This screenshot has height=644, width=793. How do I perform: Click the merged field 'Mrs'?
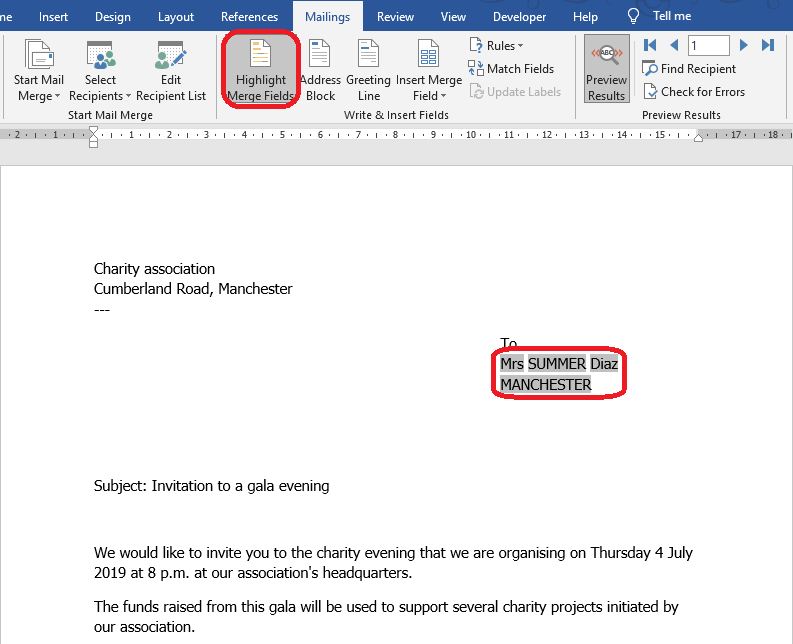pyautogui.click(x=512, y=364)
